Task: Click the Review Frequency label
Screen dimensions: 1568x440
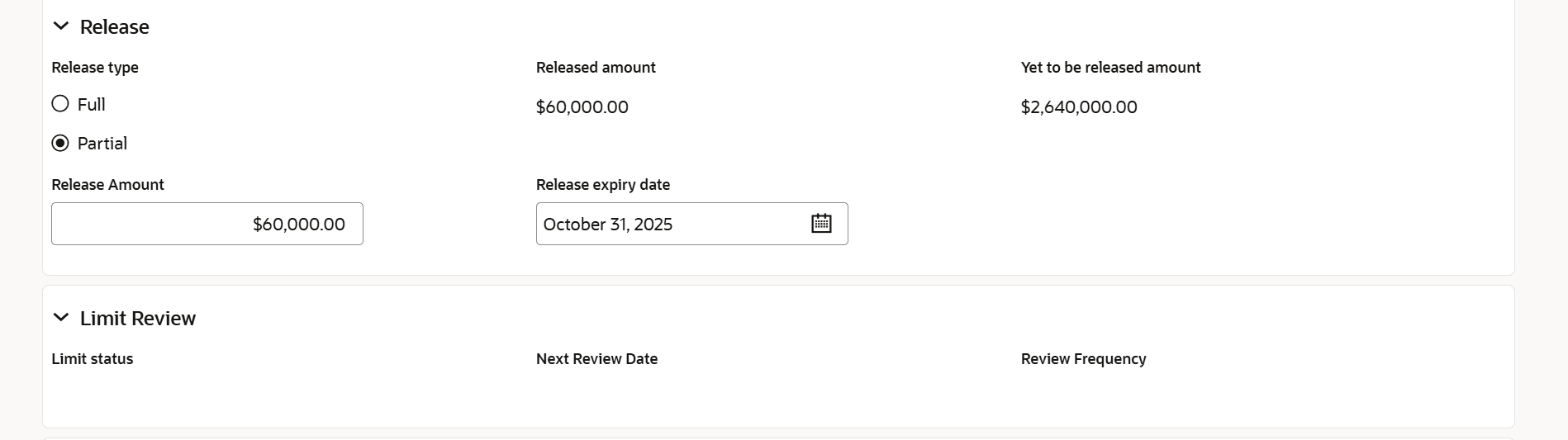Action: tap(1084, 359)
